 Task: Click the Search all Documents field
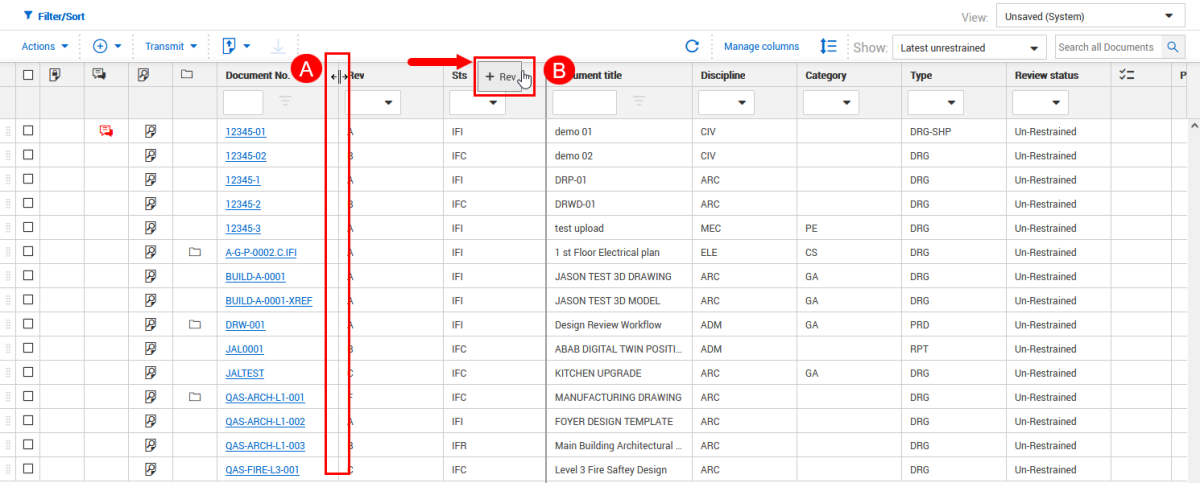(x=1107, y=47)
